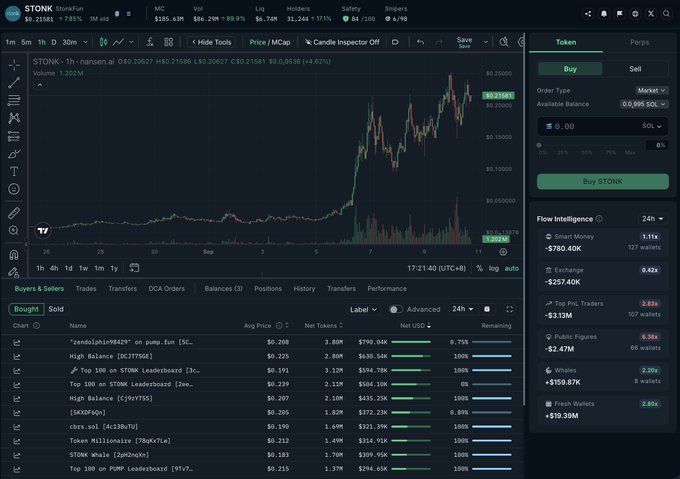Open the candlestick chart type icon
This screenshot has width=680, height=479.
point(103,42)
